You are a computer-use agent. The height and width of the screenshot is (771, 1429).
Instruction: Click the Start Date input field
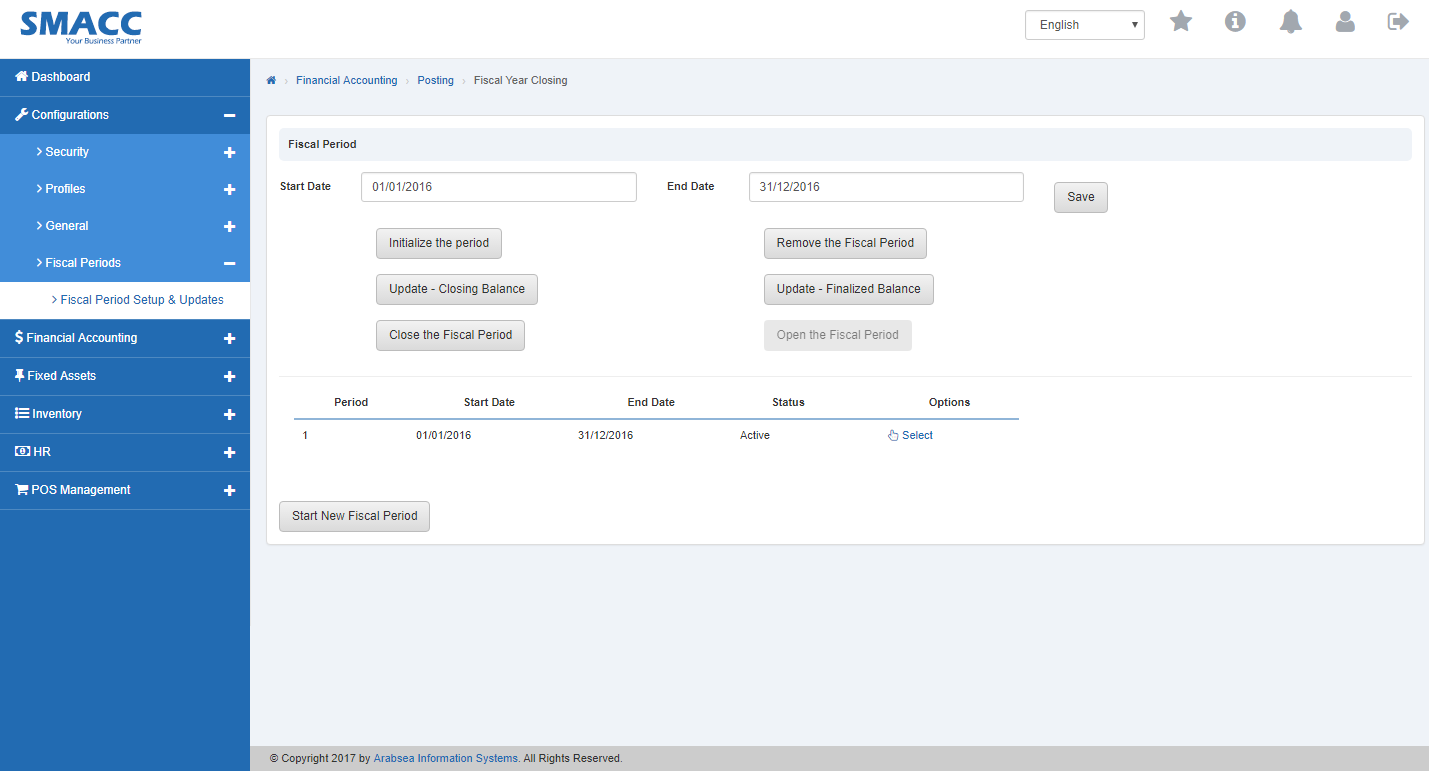[x=498, y=187]
